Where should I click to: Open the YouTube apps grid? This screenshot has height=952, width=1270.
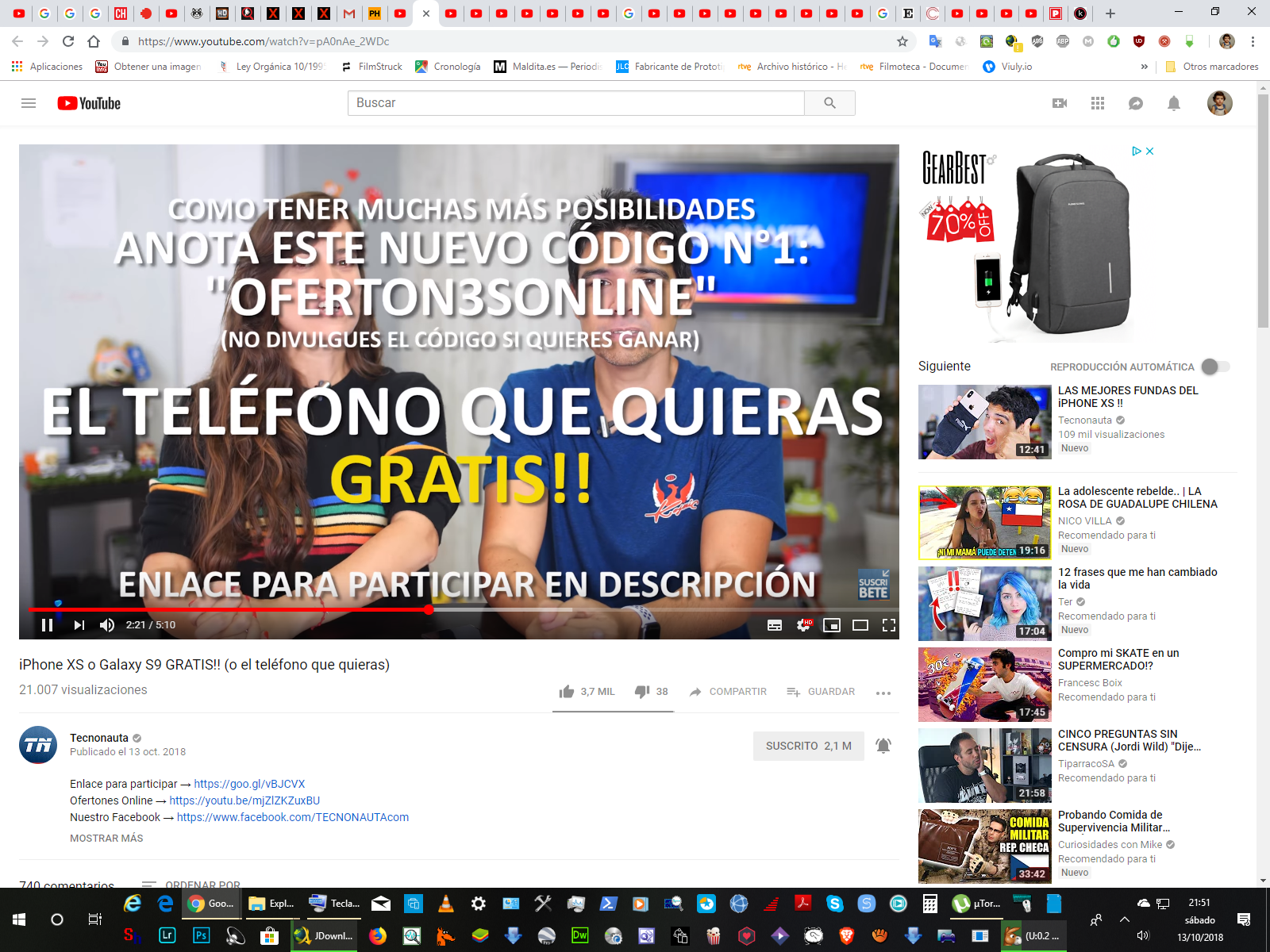[x=1098, y=103]
